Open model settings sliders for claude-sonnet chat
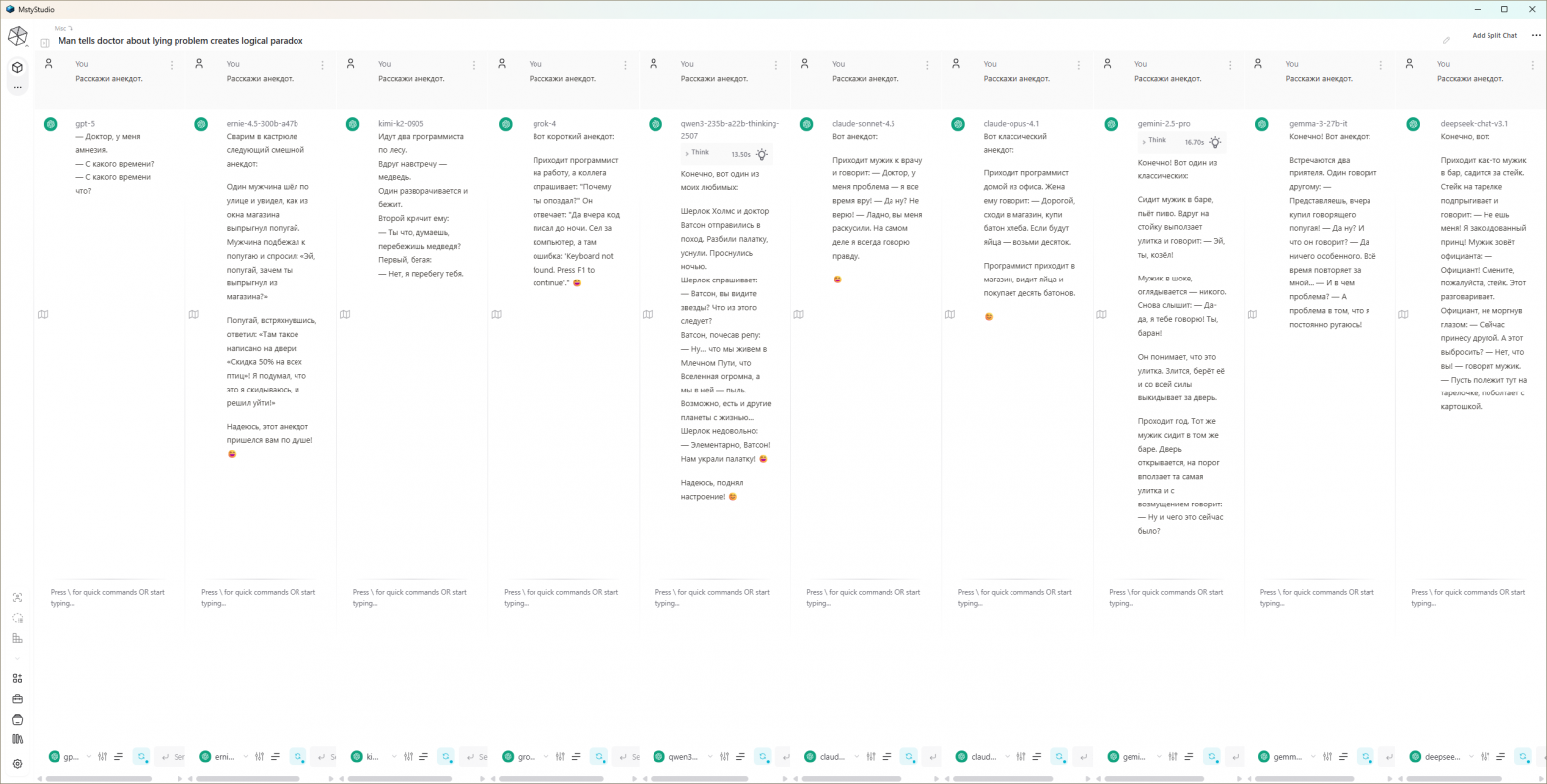 pyautogui.click(x=871, y=757)
